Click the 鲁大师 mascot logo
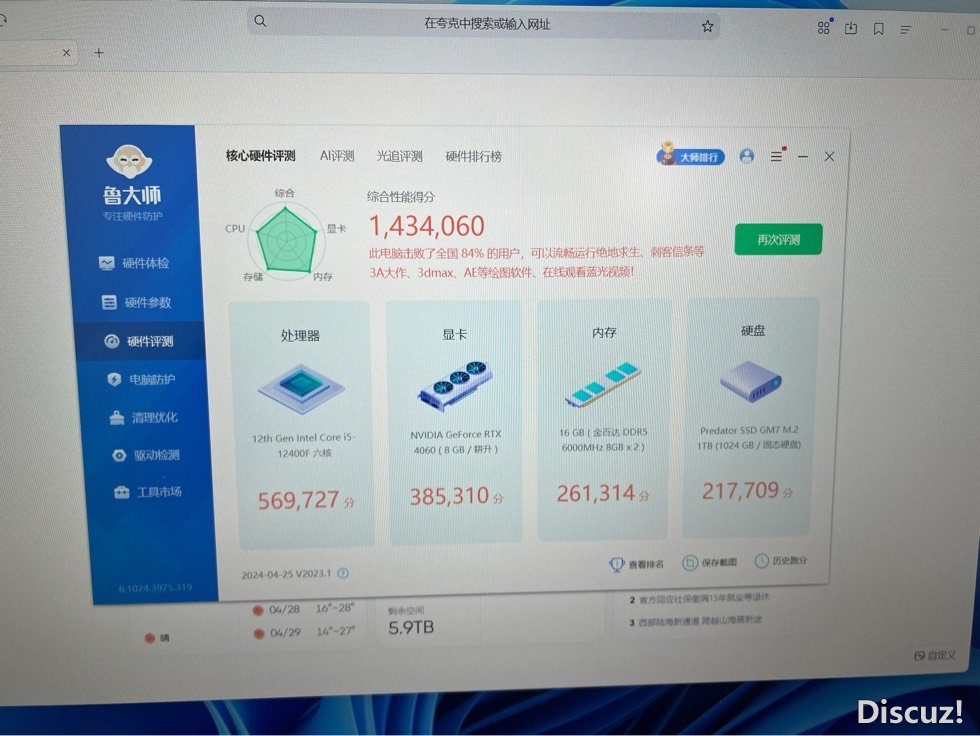The height and width of the screenshot is (736, 980). coord(129,161)
